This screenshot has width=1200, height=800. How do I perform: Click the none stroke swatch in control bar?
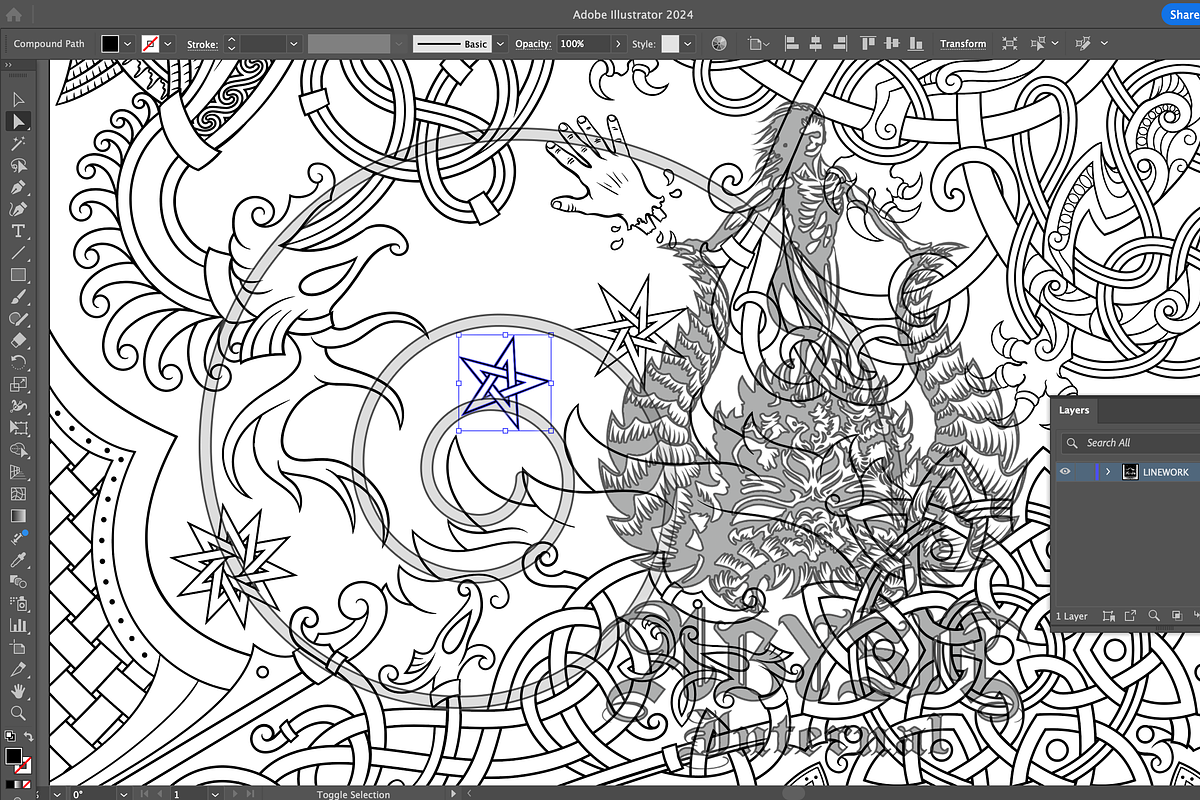pyautogui.click(x=150, y=44)
